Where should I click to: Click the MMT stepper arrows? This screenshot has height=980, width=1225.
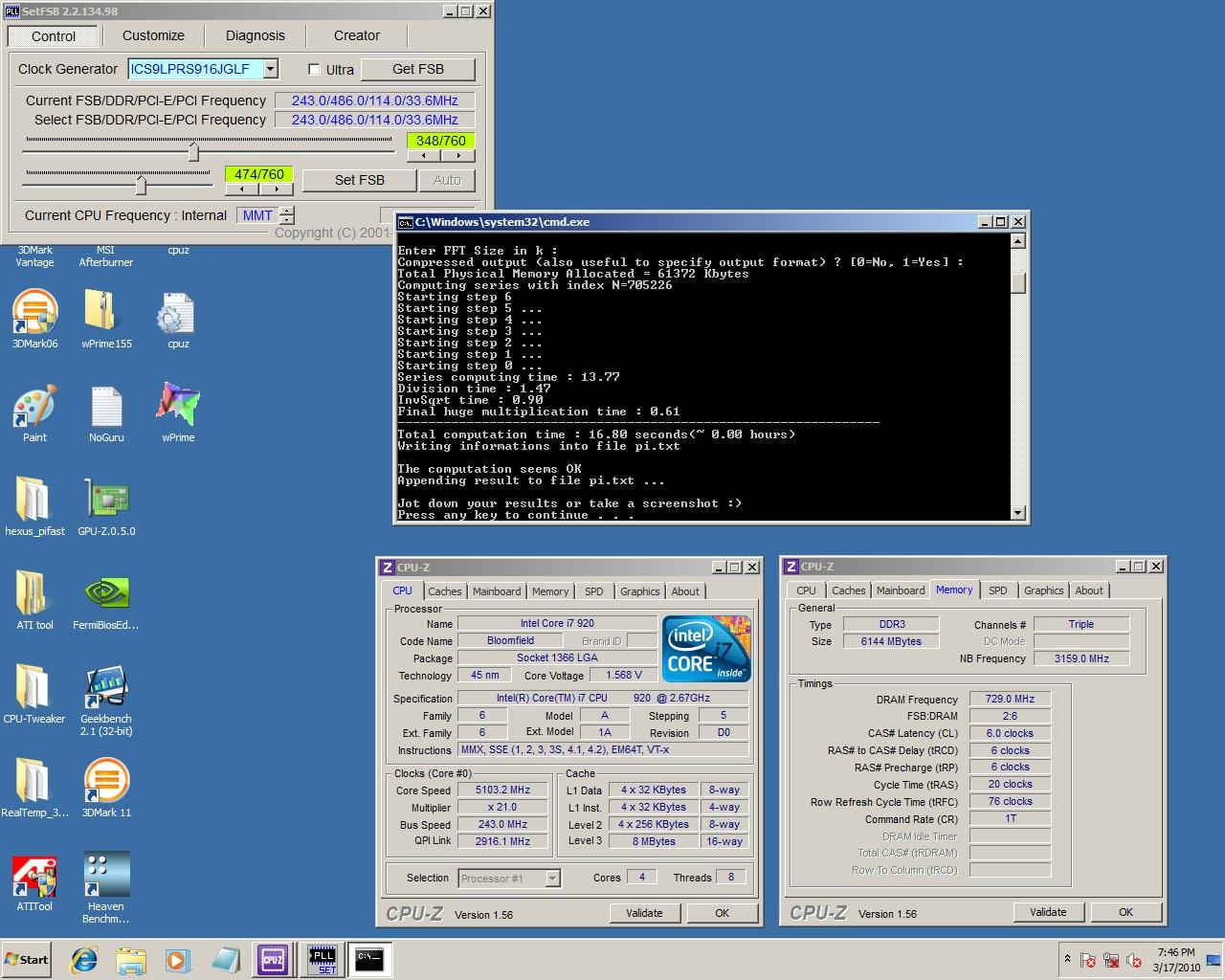coord(287,215)
